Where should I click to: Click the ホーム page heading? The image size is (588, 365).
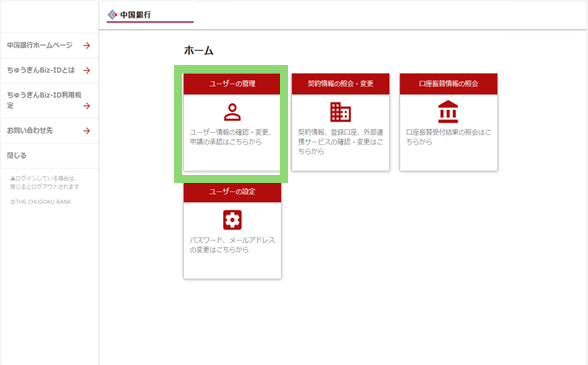pos(199,50)
